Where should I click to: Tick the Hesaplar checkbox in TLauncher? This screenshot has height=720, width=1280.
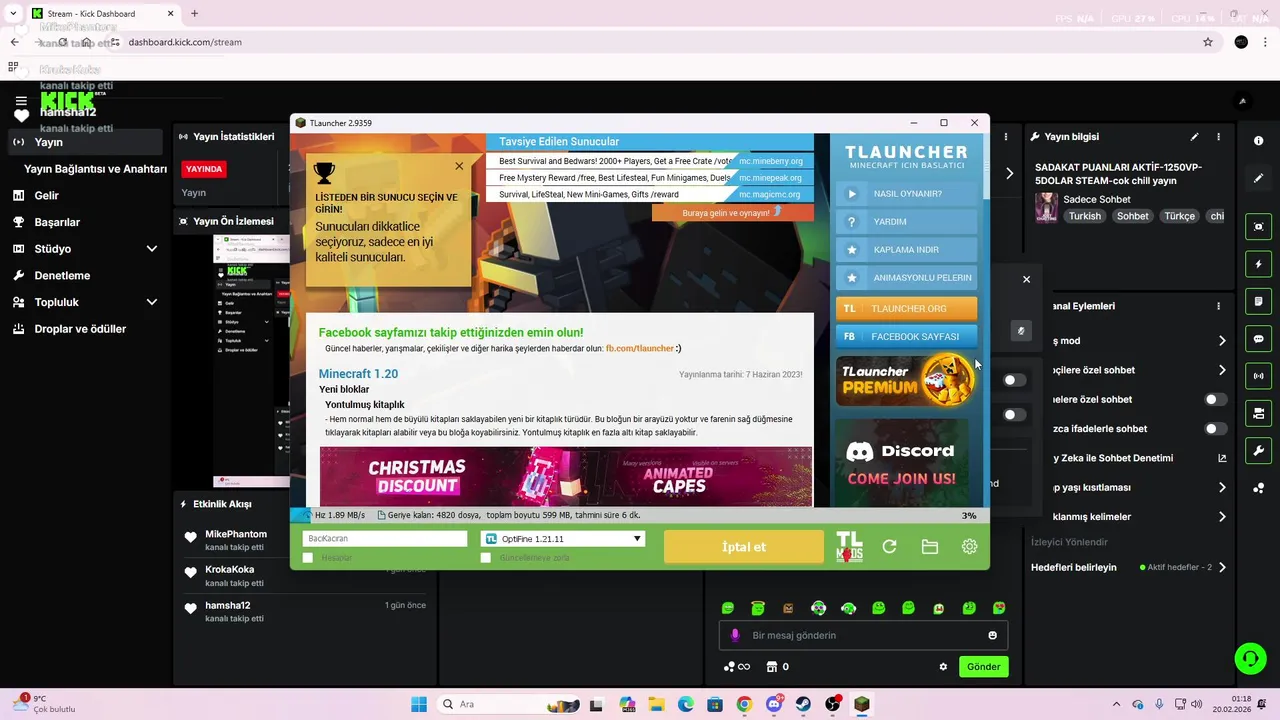tap(308, 558)
